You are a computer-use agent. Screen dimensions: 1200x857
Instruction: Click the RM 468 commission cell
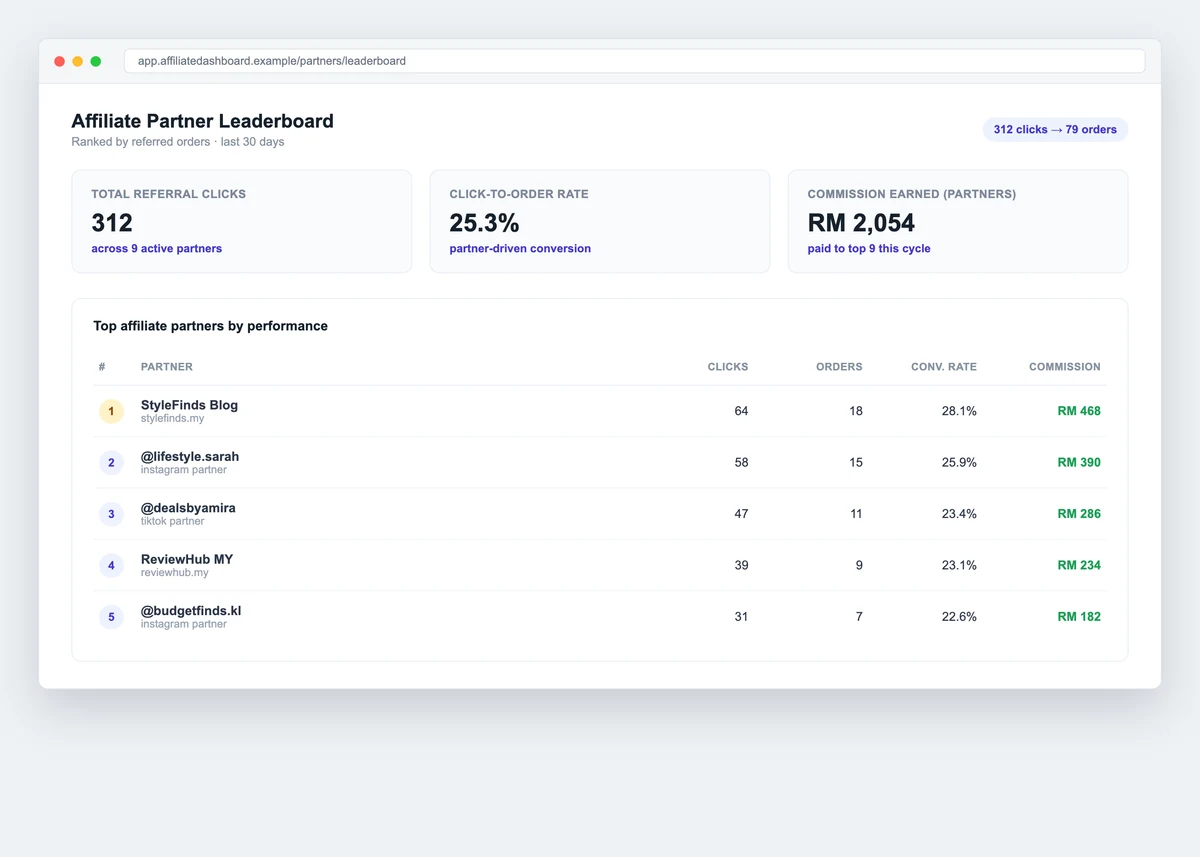tap(1079, 411)
